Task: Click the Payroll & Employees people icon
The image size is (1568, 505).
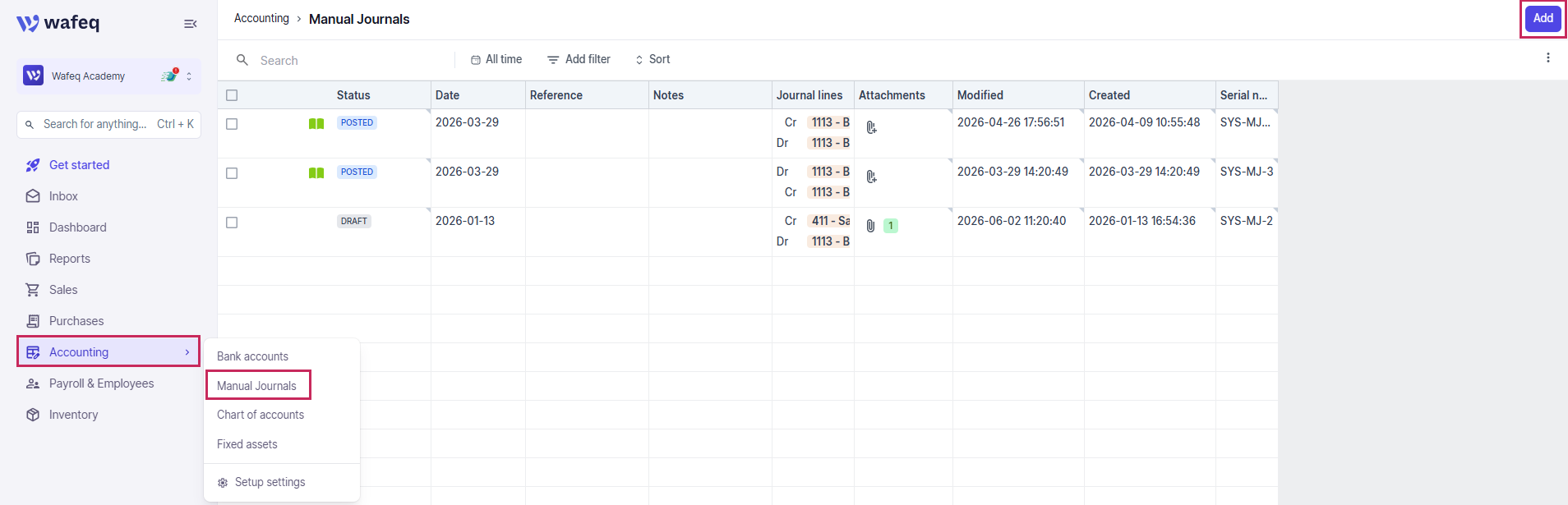Action: tap(33, 383)
